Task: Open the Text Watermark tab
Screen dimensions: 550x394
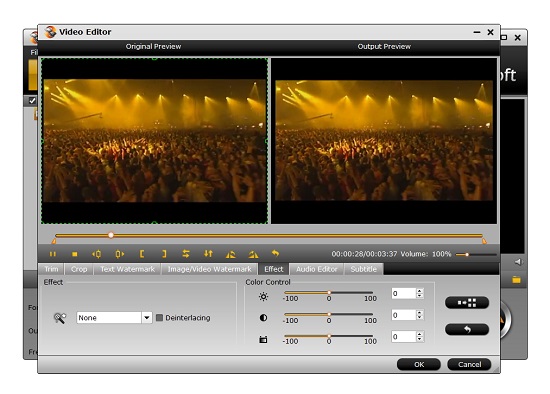Action: [127, 269]
